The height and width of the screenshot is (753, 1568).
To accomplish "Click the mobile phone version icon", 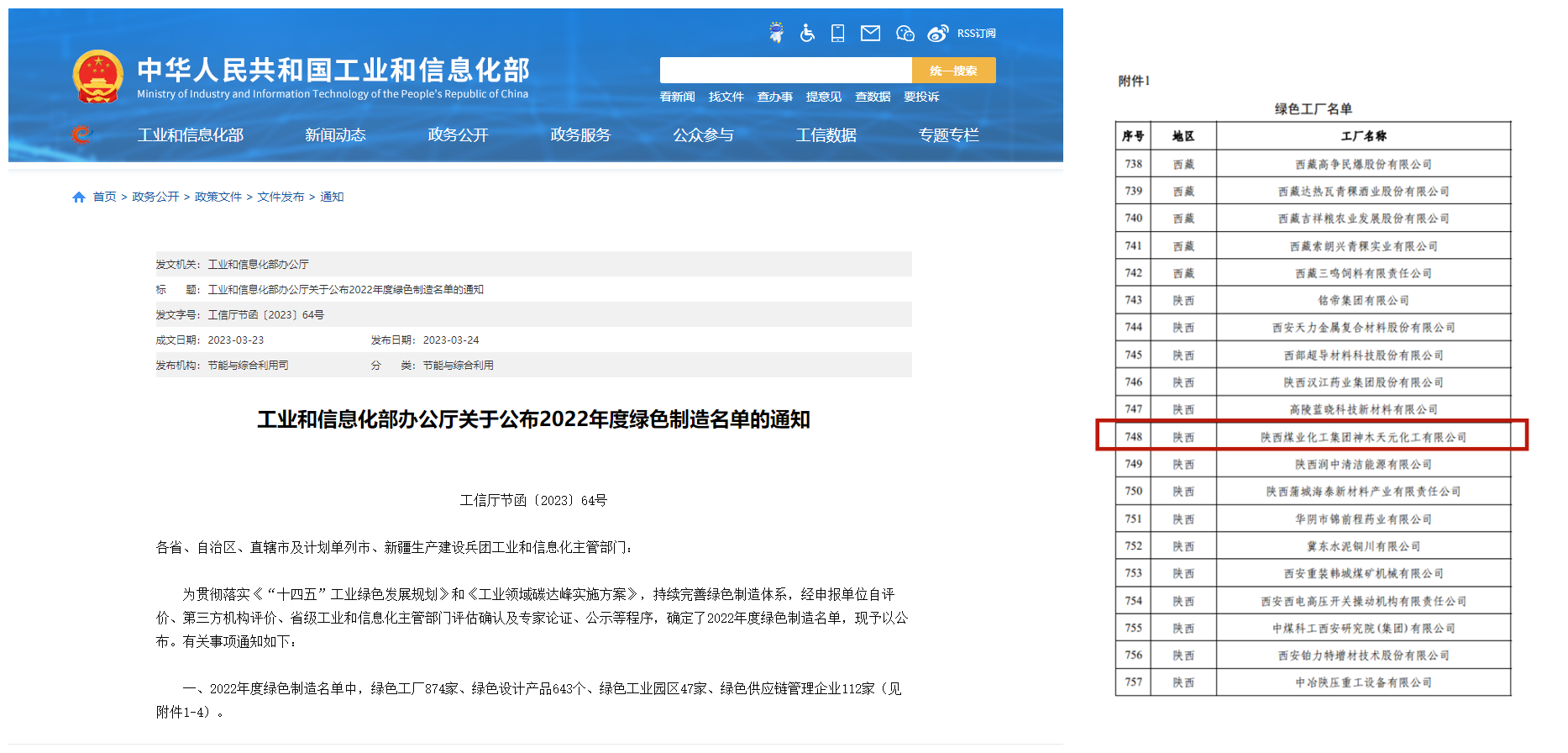I will [837, 33].
